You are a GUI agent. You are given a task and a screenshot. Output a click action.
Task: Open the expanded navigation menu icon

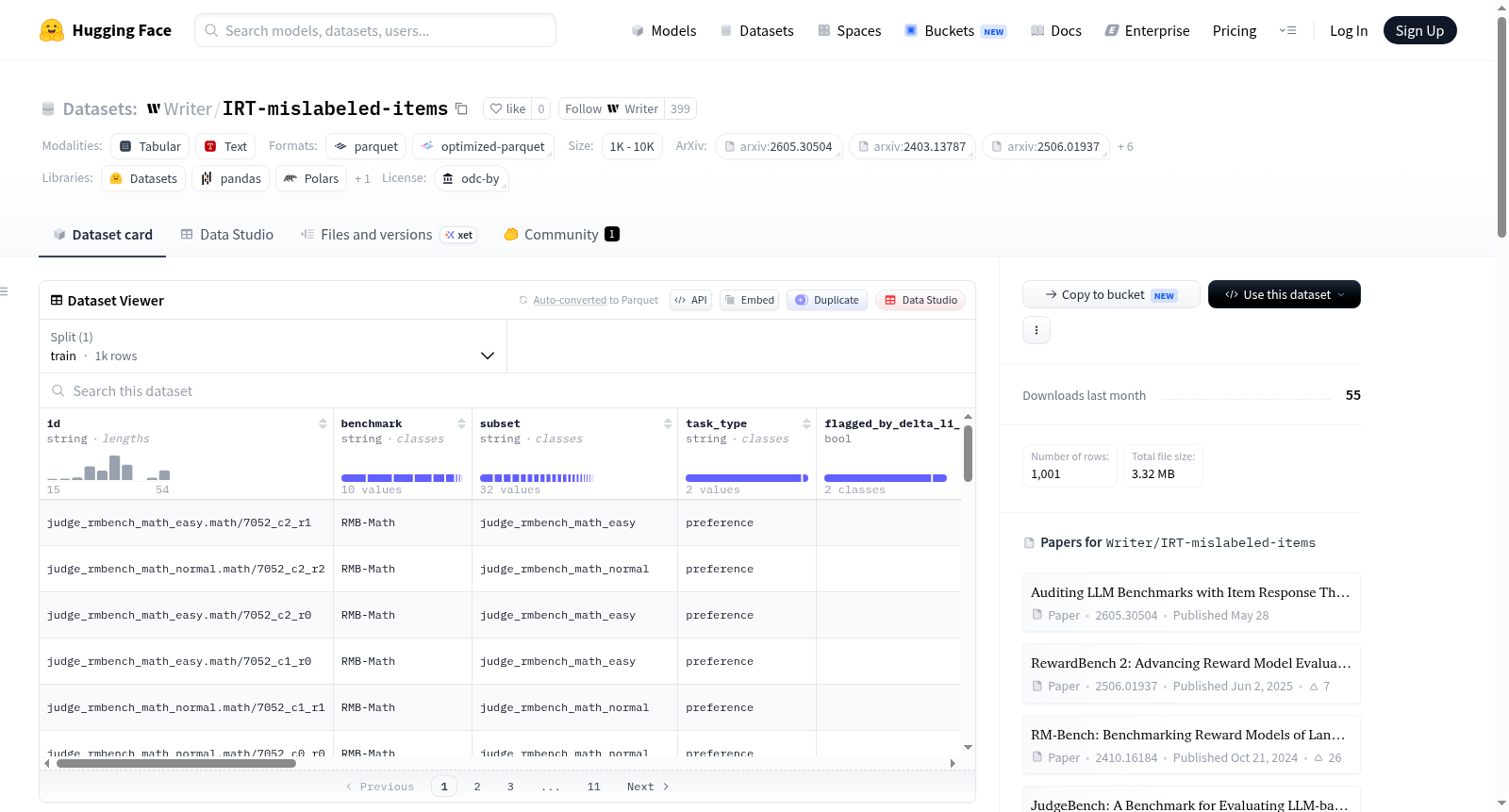[x=1287, y=31]
